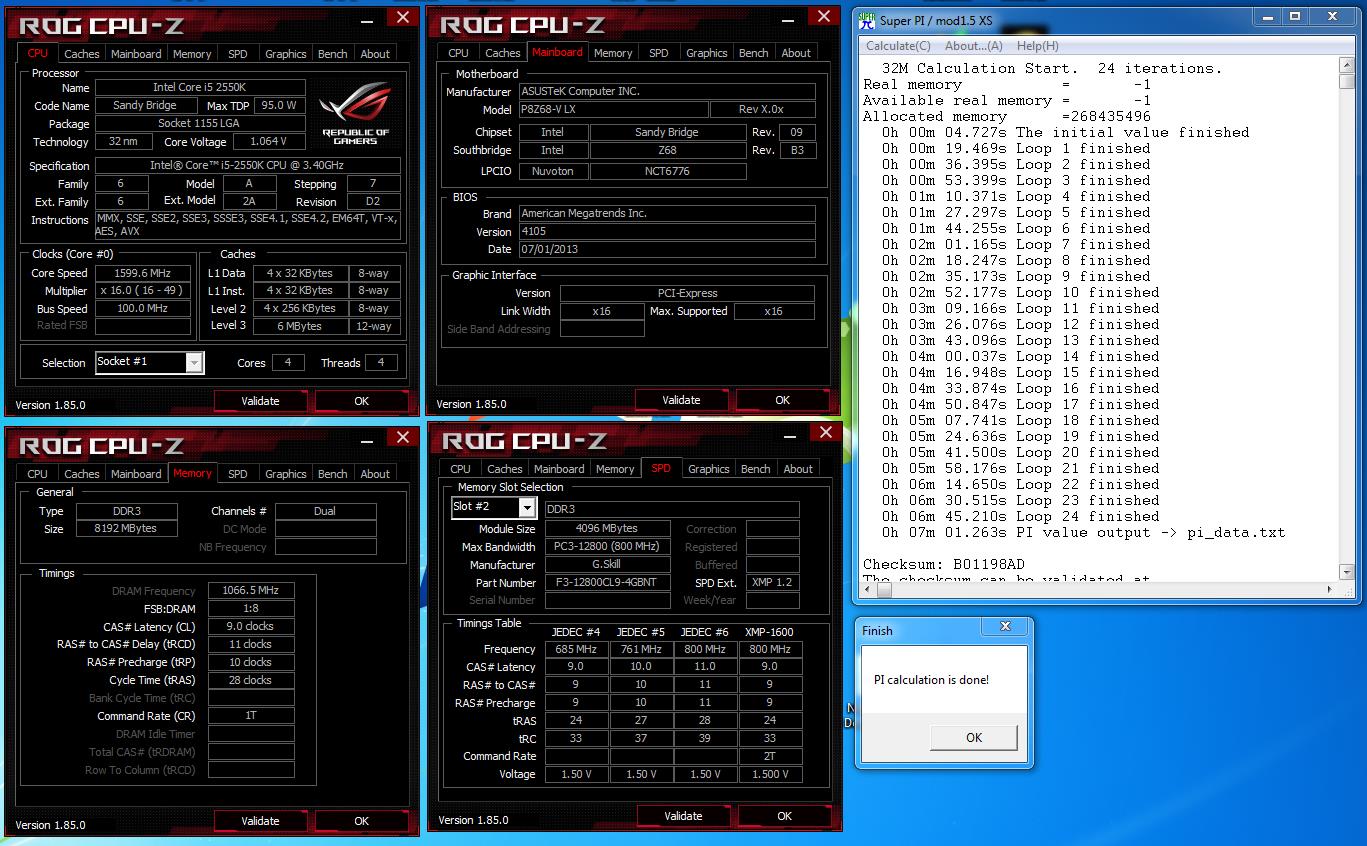Click OK in the Slot Selection SPD window

(x=785, y=816)
